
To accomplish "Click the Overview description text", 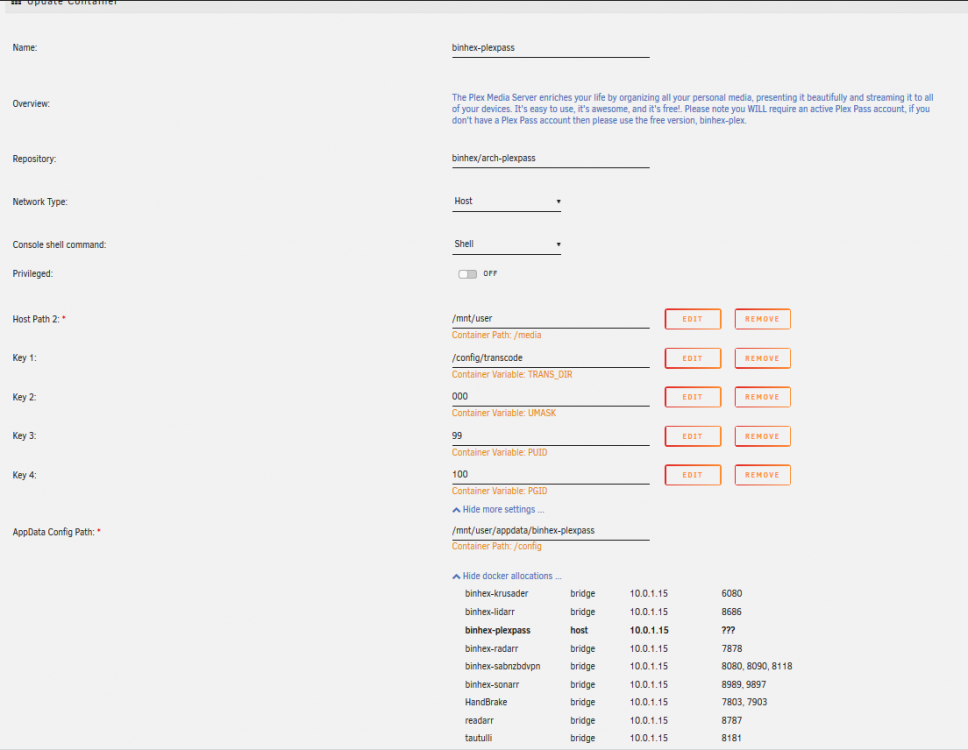I will [692, 109].
